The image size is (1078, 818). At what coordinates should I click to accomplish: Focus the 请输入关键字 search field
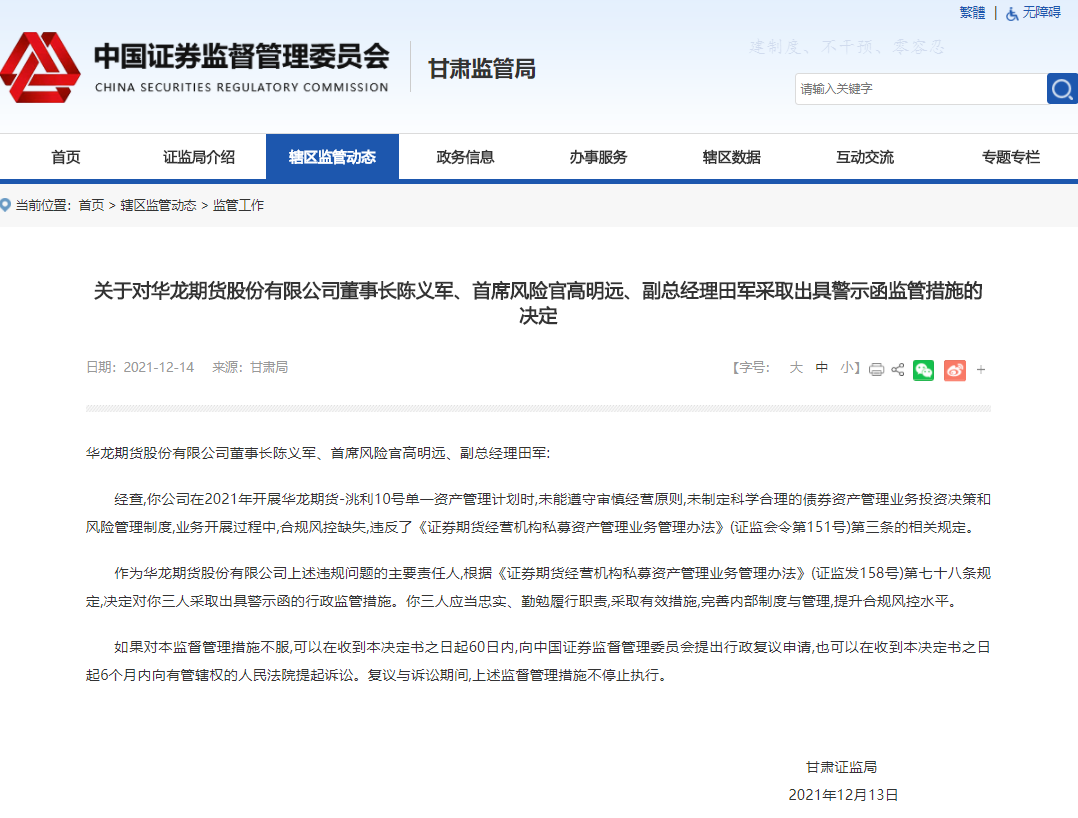point(921,89)
